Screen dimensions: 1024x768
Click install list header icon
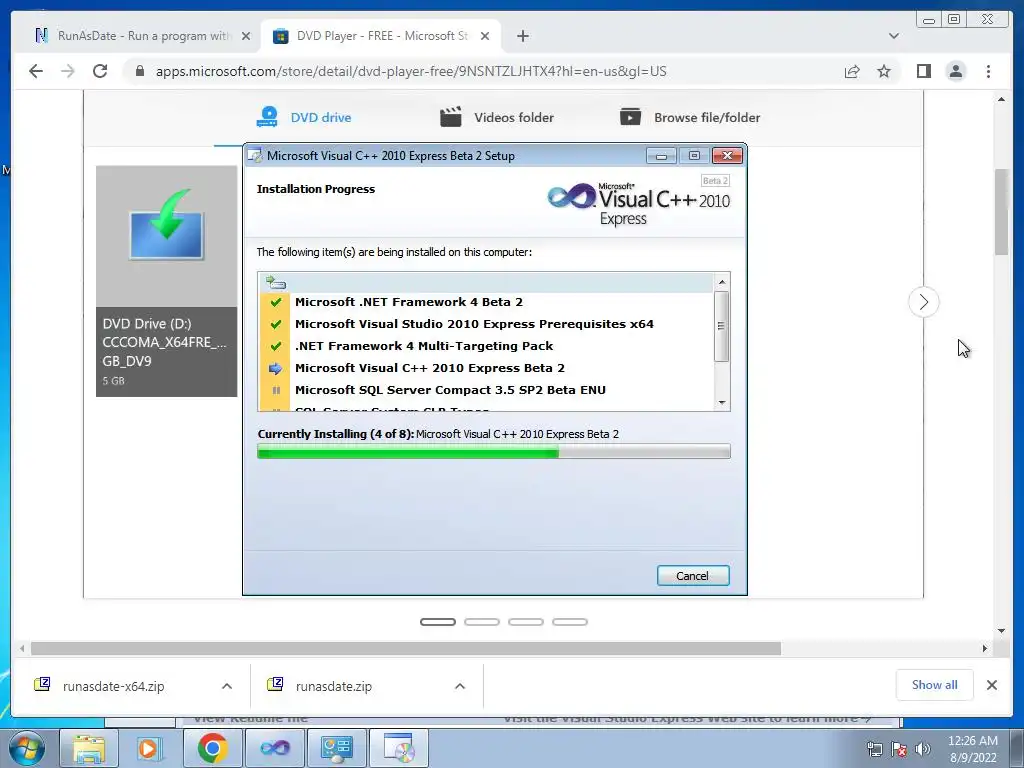pyautogui.click(x=276, y=282)
